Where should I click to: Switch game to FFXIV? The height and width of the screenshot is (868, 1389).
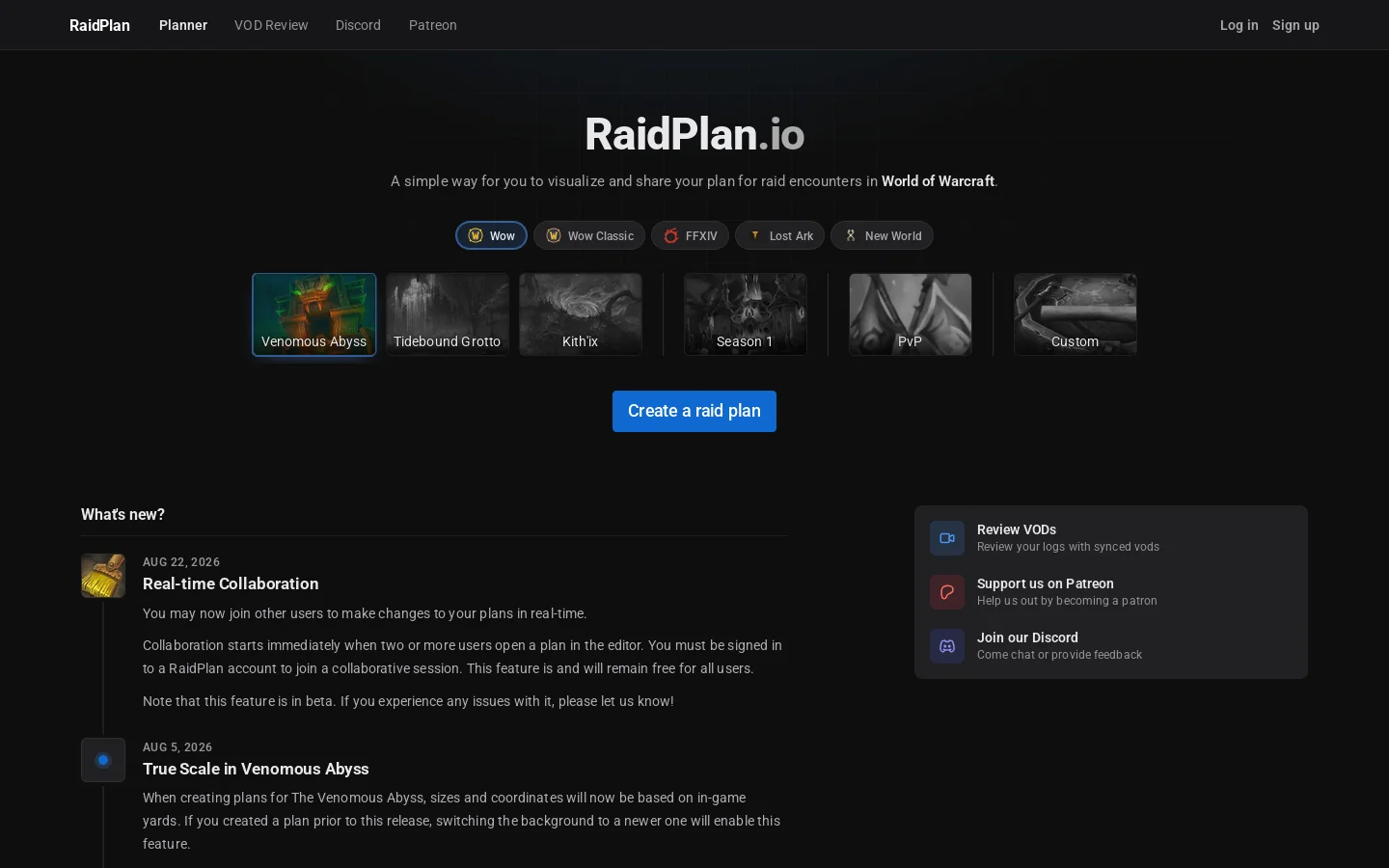690,235
